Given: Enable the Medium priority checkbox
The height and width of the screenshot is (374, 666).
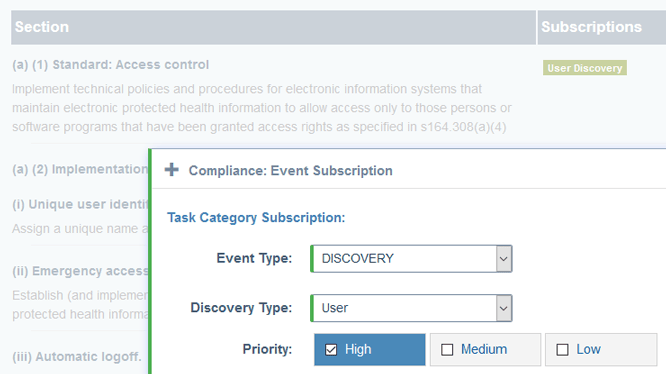Looking at the screenshot, I should point(447,350).
